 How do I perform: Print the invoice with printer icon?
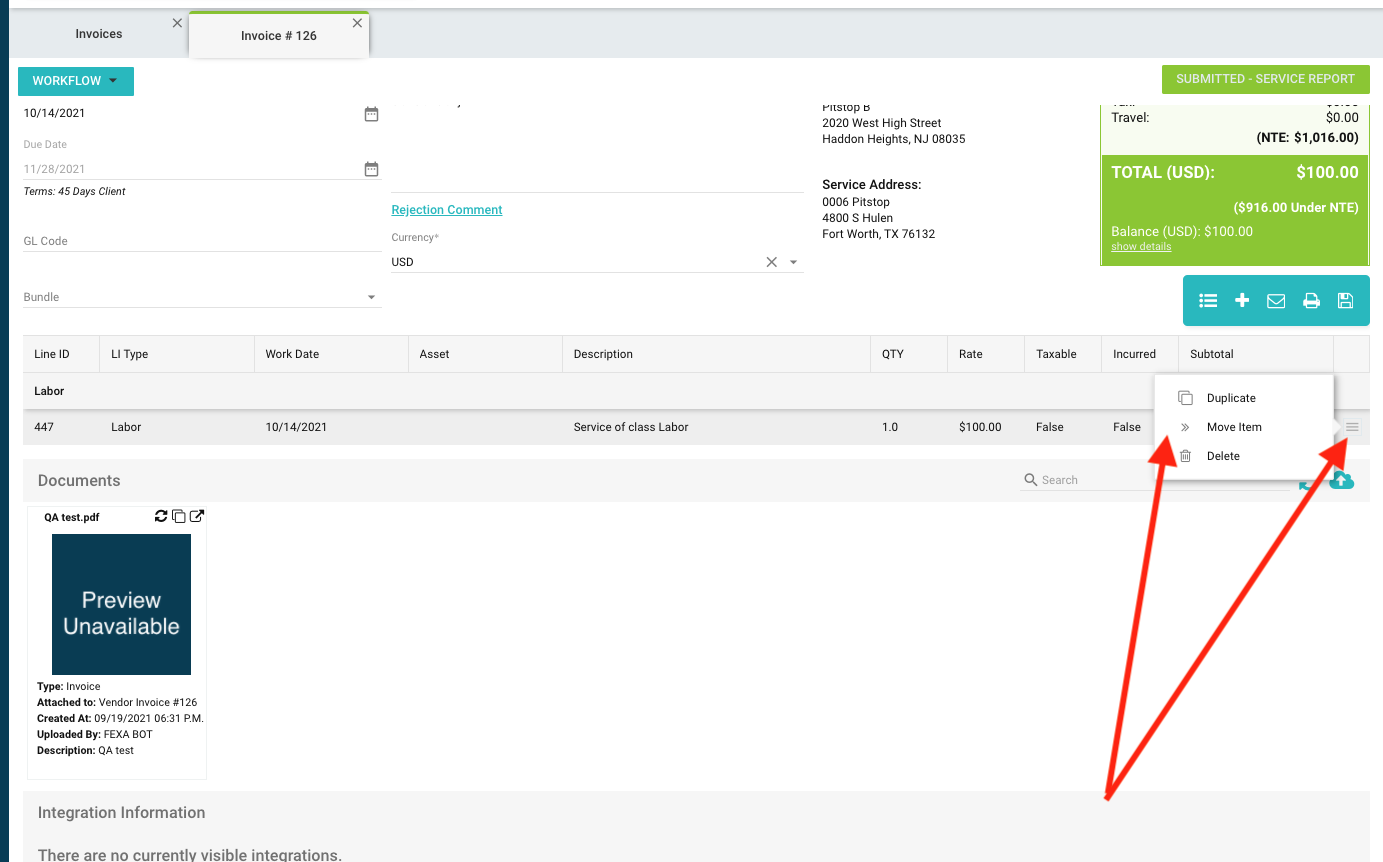pyautogui.click(x=1311, y=301)
